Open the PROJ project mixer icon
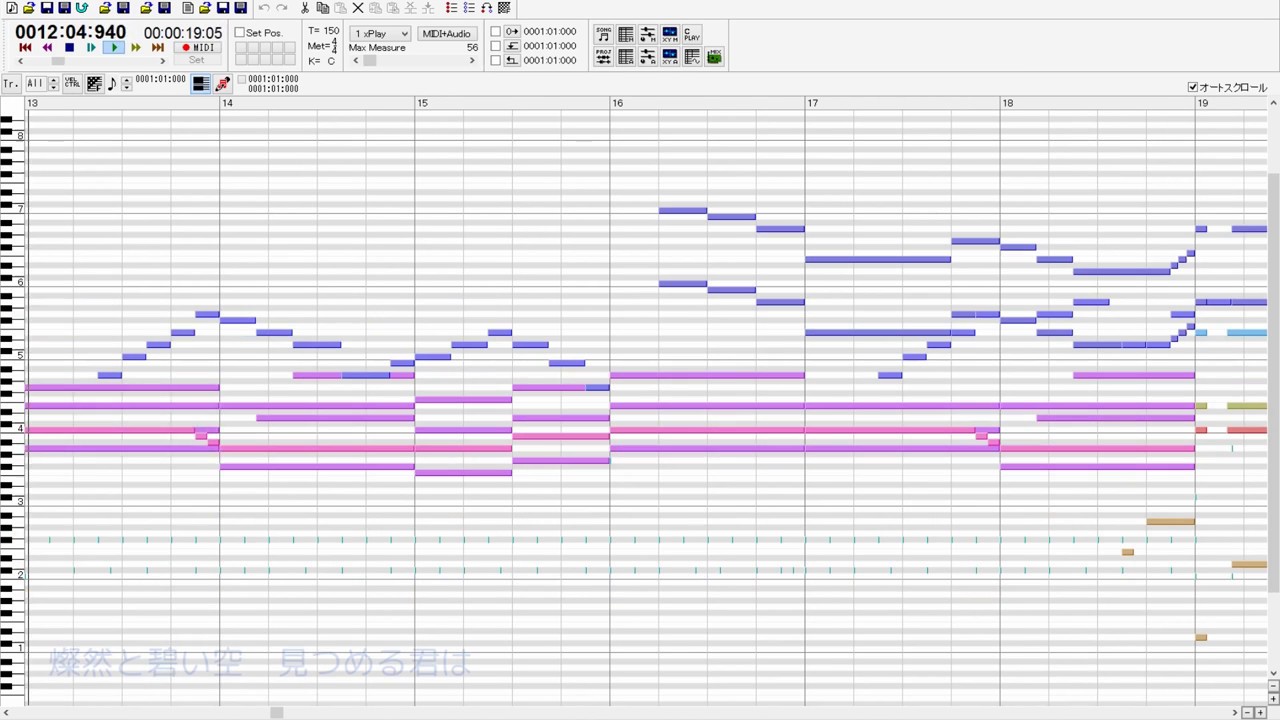This screenshot has height=720, width=1280. pos(604,57)
